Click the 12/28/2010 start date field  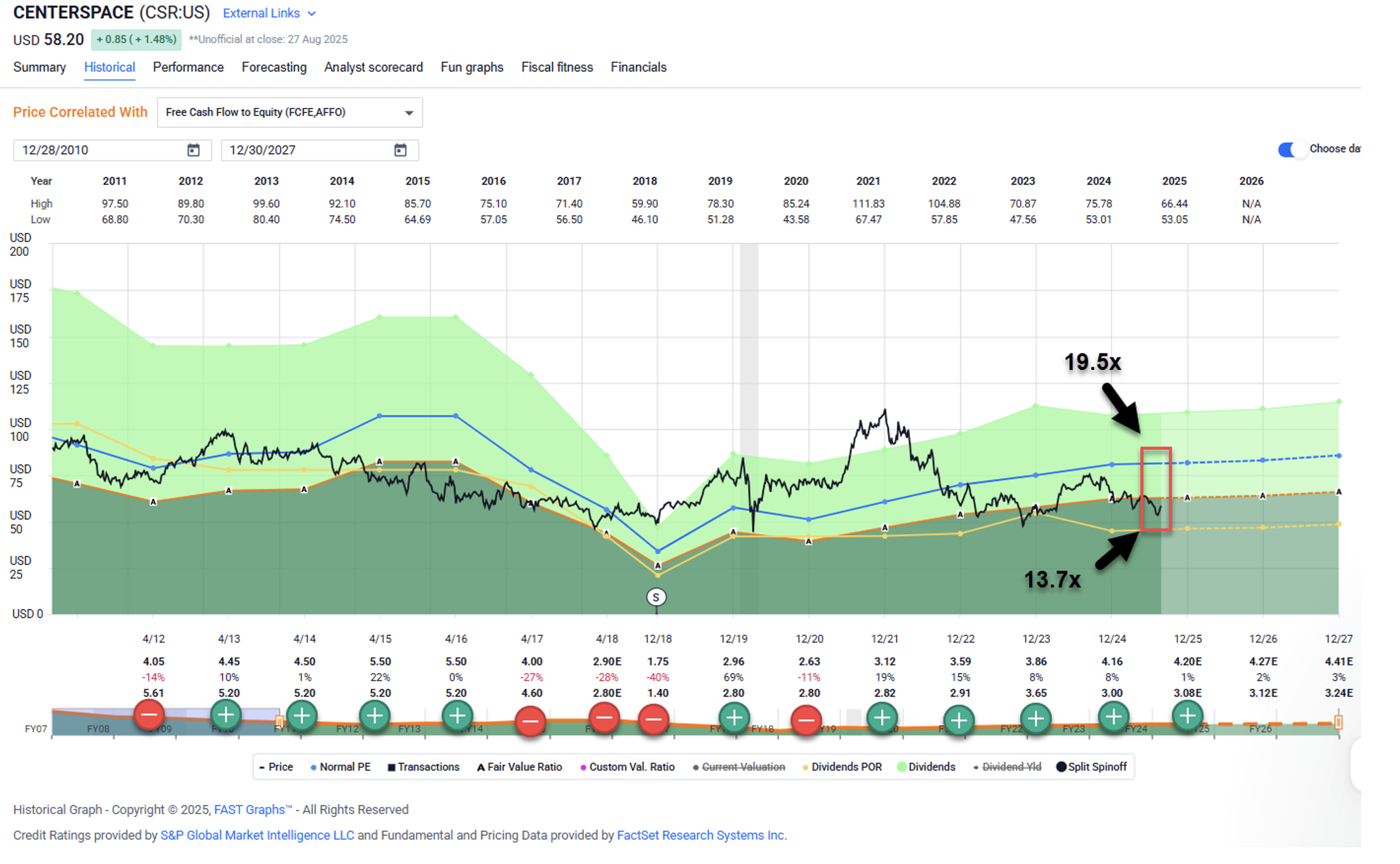coord(112,150)
